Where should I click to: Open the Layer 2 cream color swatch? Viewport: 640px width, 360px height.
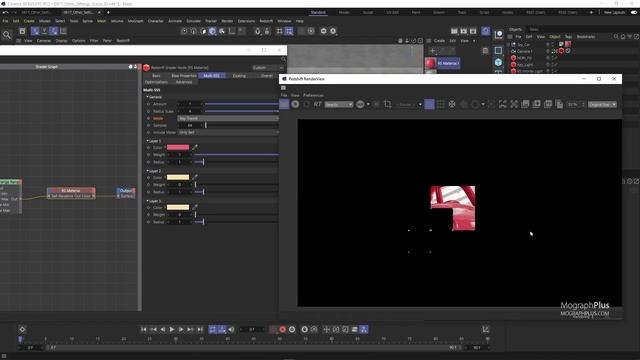click(178, 178)
